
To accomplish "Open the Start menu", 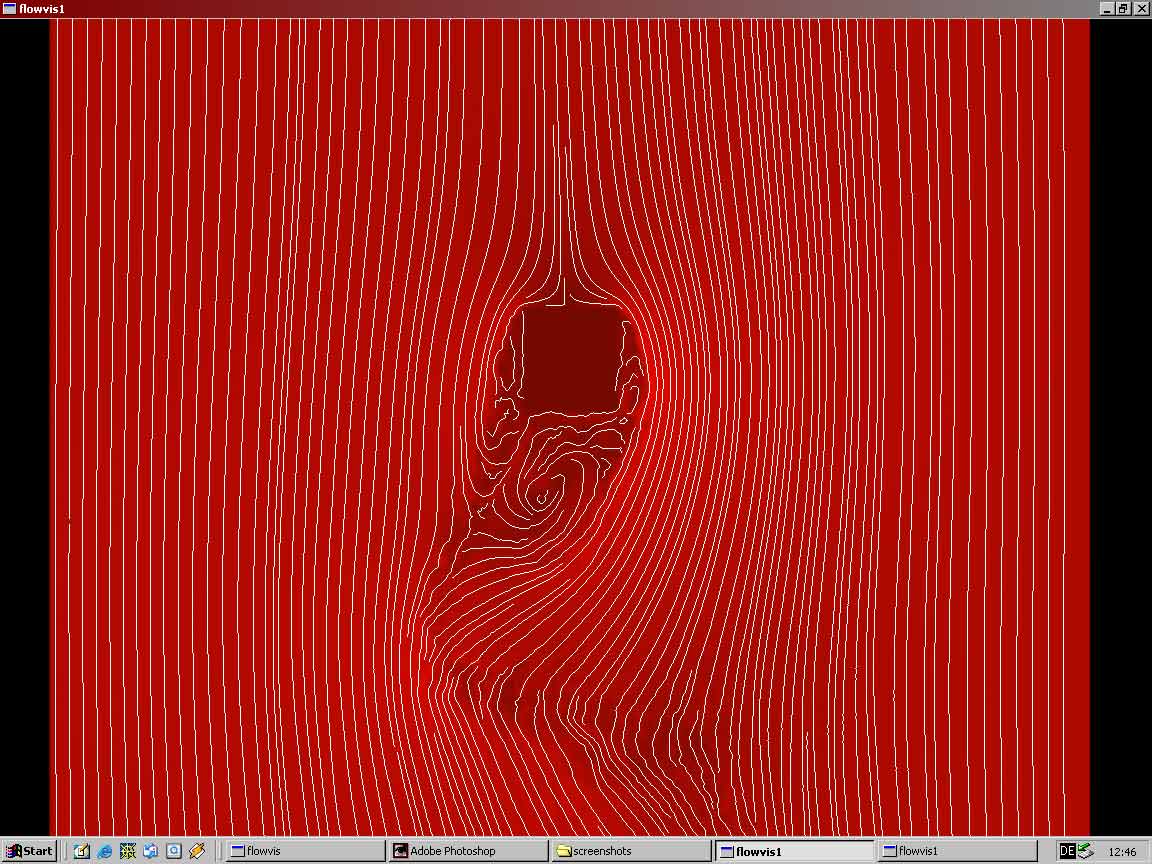I will click(x=29, y=851).
